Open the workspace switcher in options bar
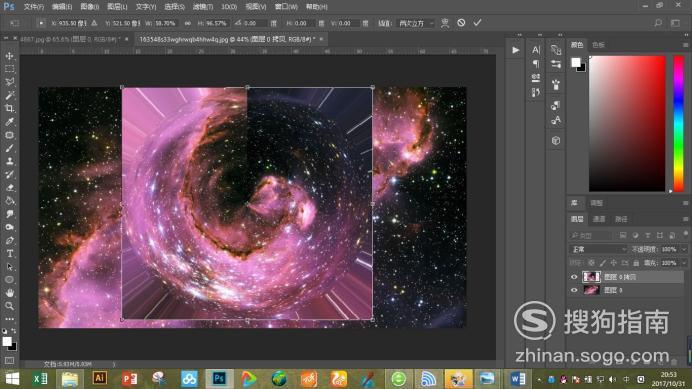Screen dimensions: 692x389 [x=676, y=23]
